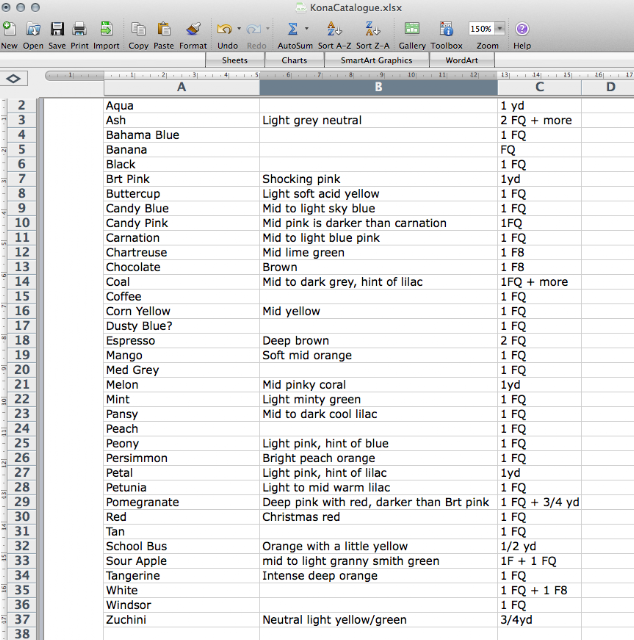Expand the AutoSum functions dropdown arrow
634x640 pixels.
[306, 29]
